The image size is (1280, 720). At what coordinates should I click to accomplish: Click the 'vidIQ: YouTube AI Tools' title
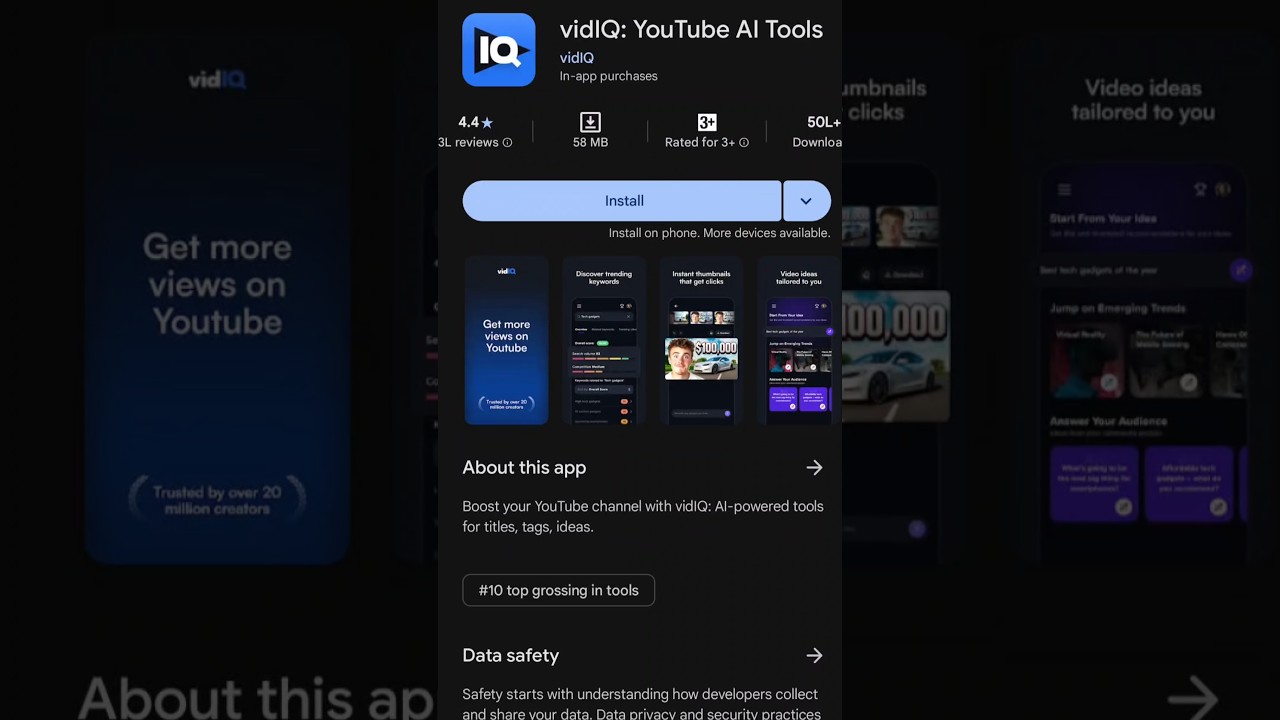click(691, 29)
